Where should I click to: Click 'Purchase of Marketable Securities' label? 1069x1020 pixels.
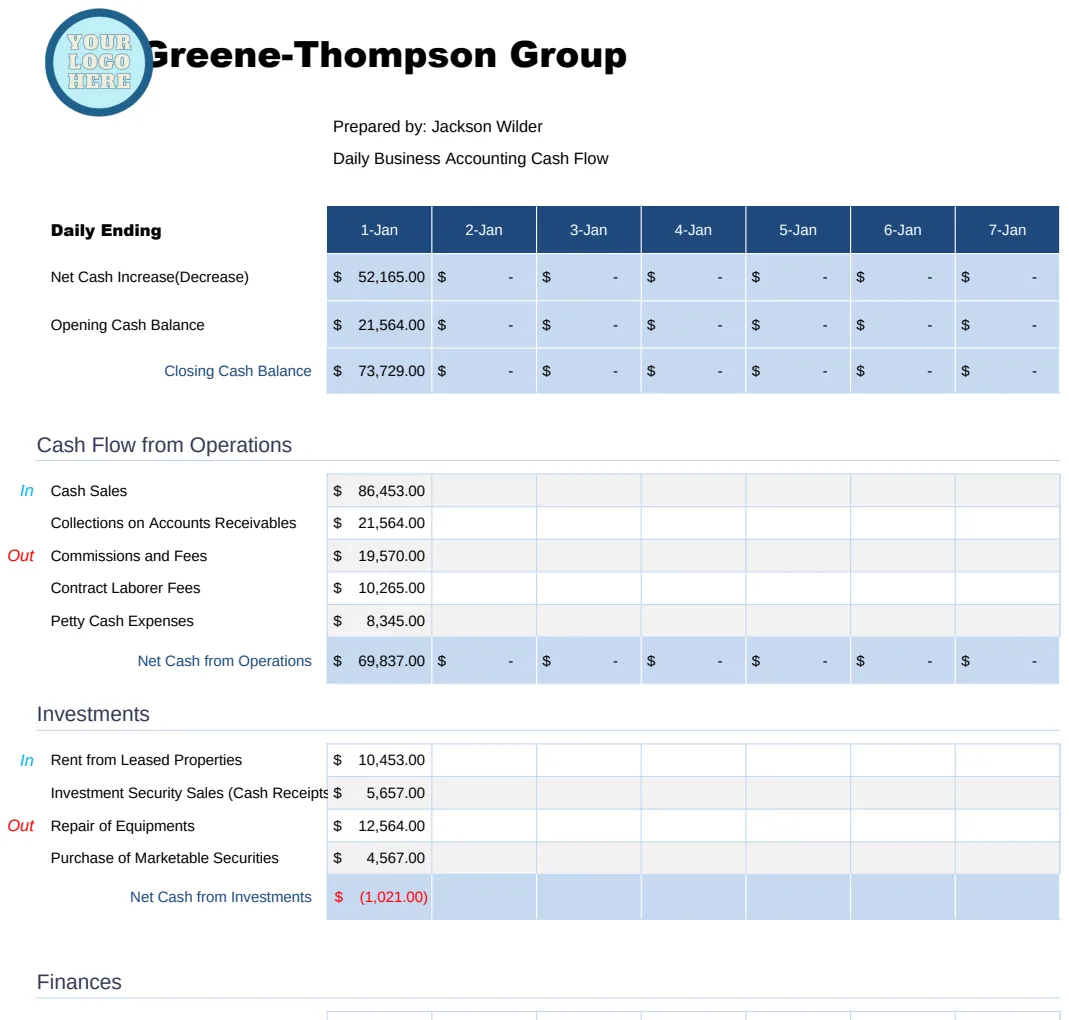pos(164,858)
